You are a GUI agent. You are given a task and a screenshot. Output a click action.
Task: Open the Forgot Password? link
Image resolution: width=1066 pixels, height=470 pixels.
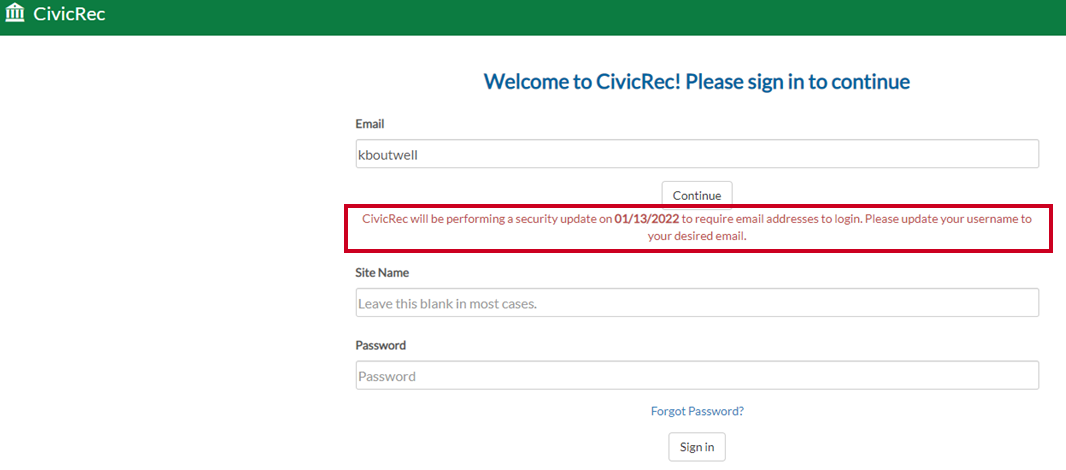tap(697, 411)
